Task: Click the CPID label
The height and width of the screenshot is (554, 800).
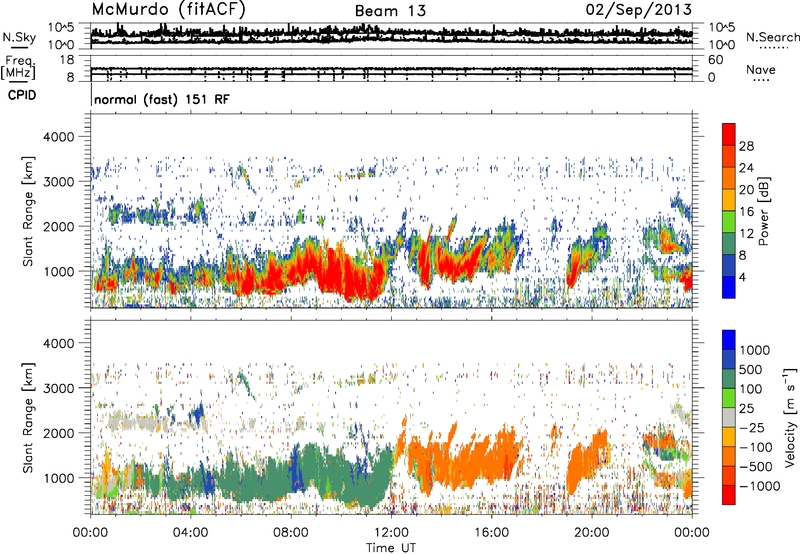Action: point(22,95)
